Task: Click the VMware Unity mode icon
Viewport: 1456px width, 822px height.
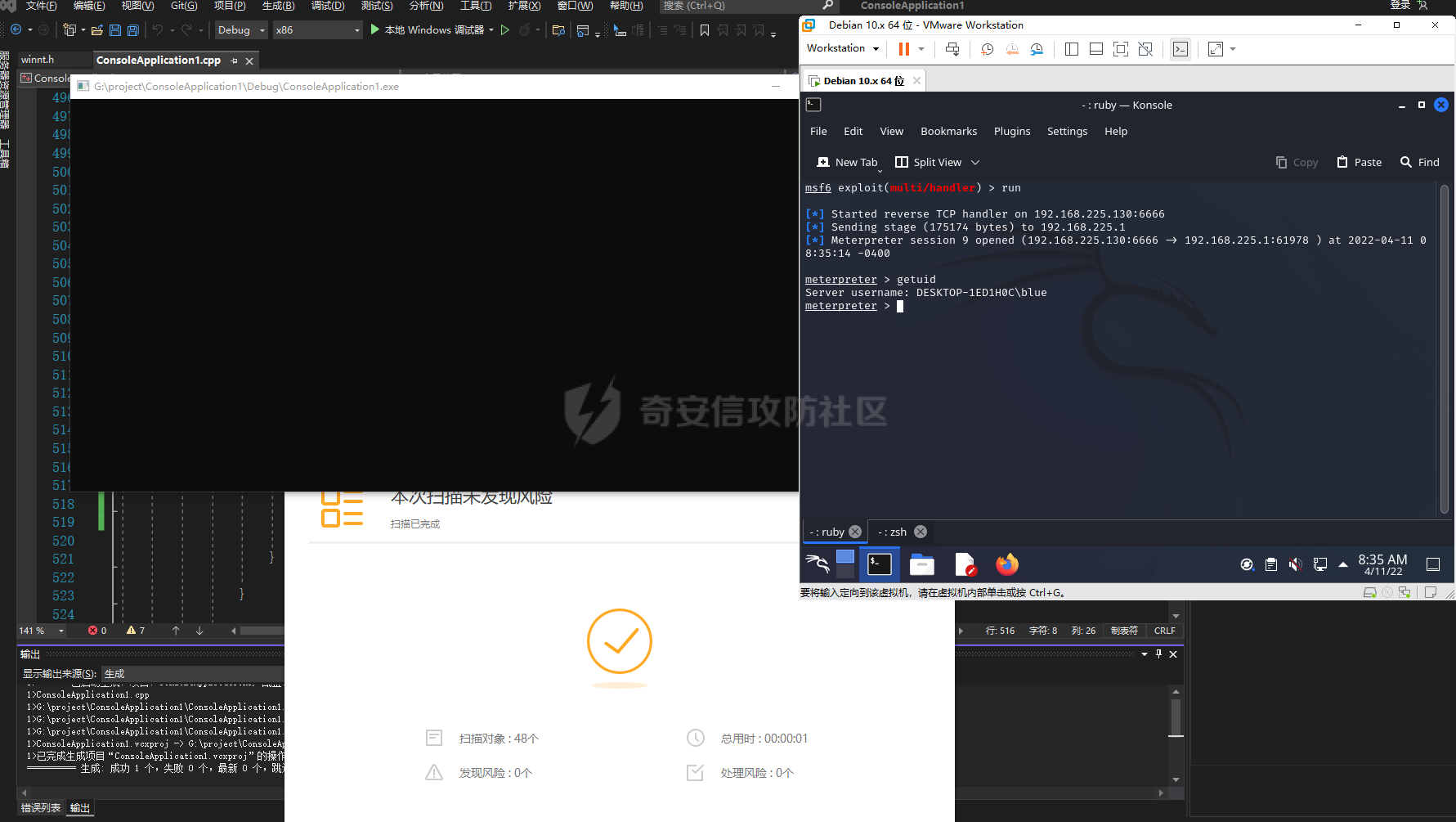Action: (x=1145, y=49)
